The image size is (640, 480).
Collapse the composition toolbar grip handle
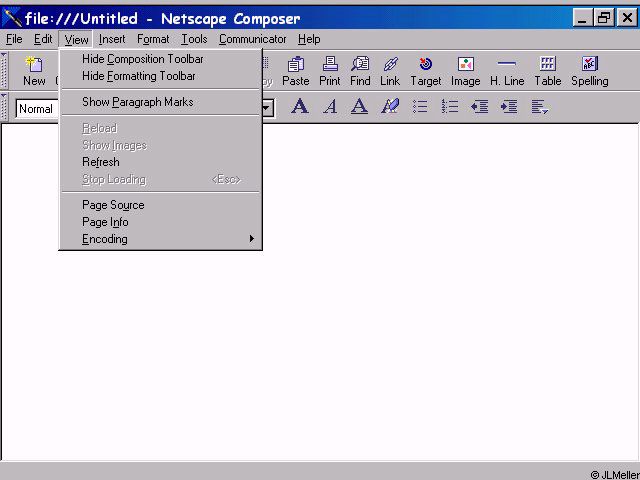pos(4,71)
